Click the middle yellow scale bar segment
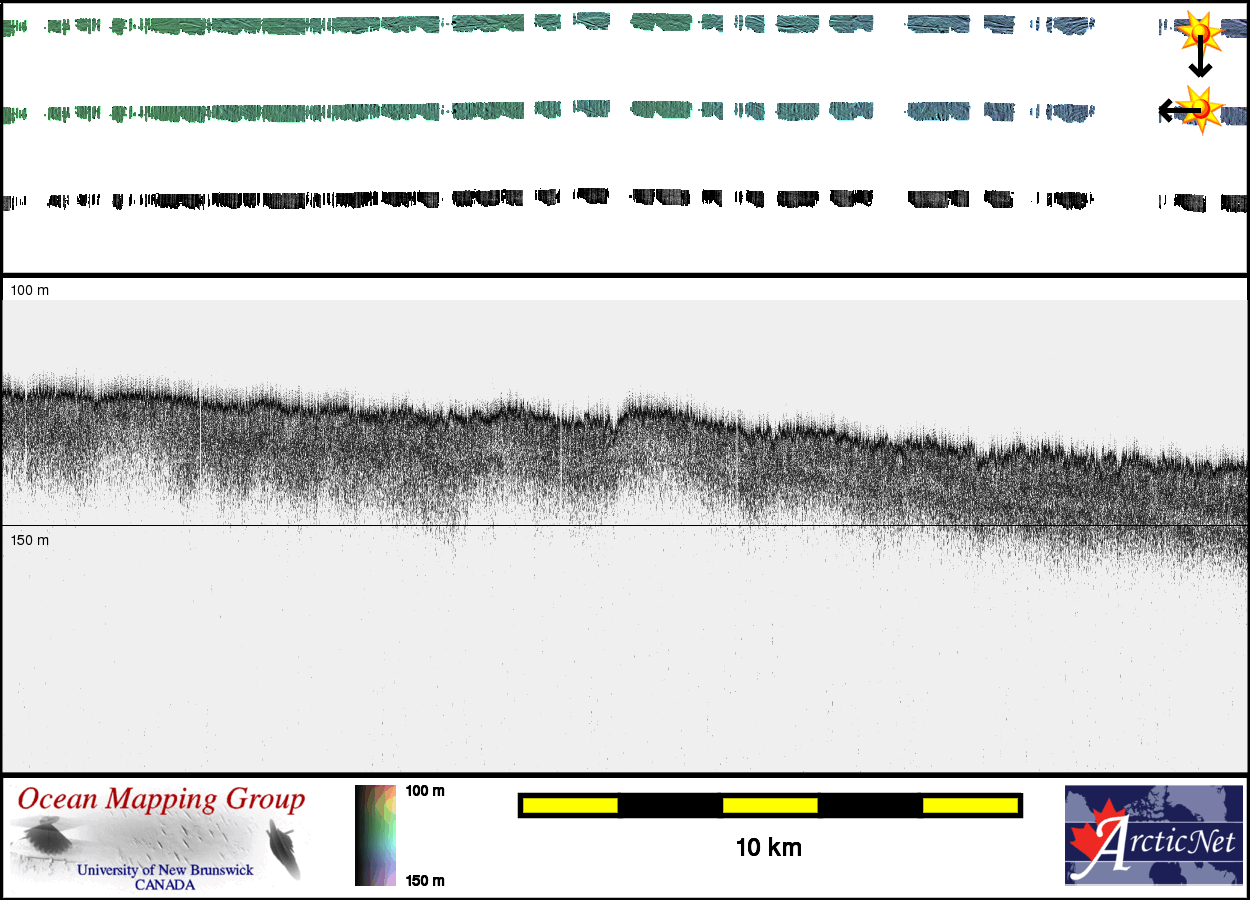1250x900 pixels. 770,805
